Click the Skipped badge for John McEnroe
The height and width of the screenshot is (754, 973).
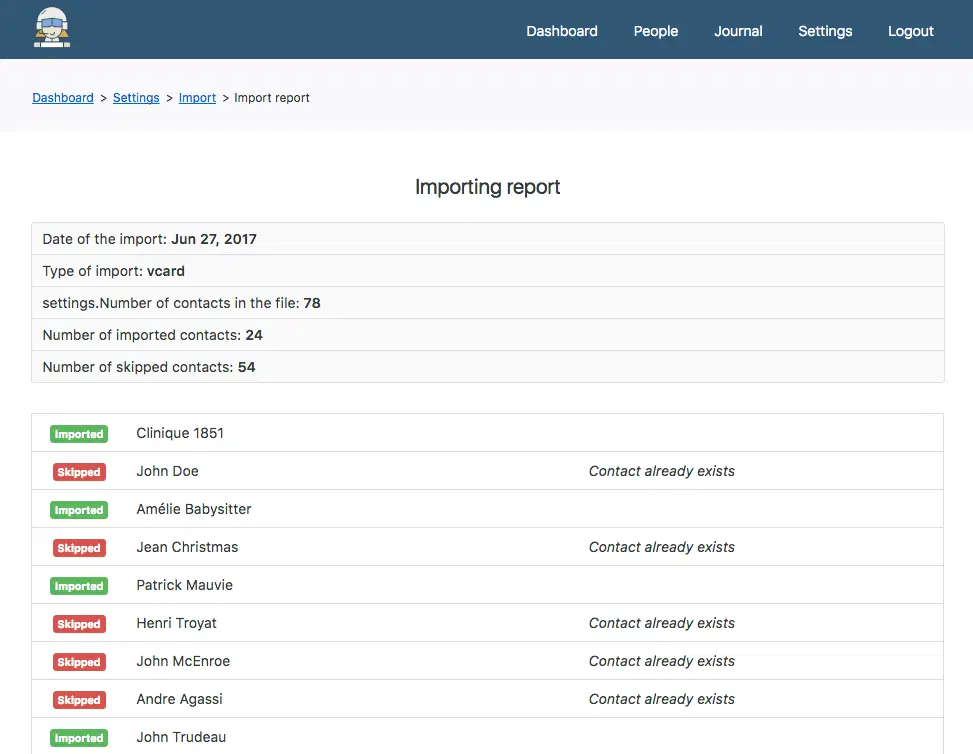[x=79, y=662]
